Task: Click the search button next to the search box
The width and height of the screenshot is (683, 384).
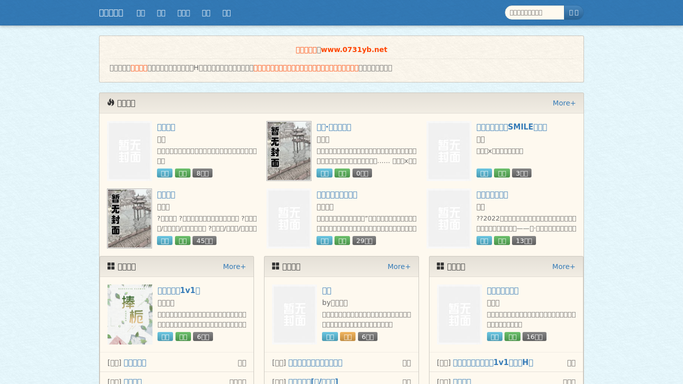Action: coord(574,13)
